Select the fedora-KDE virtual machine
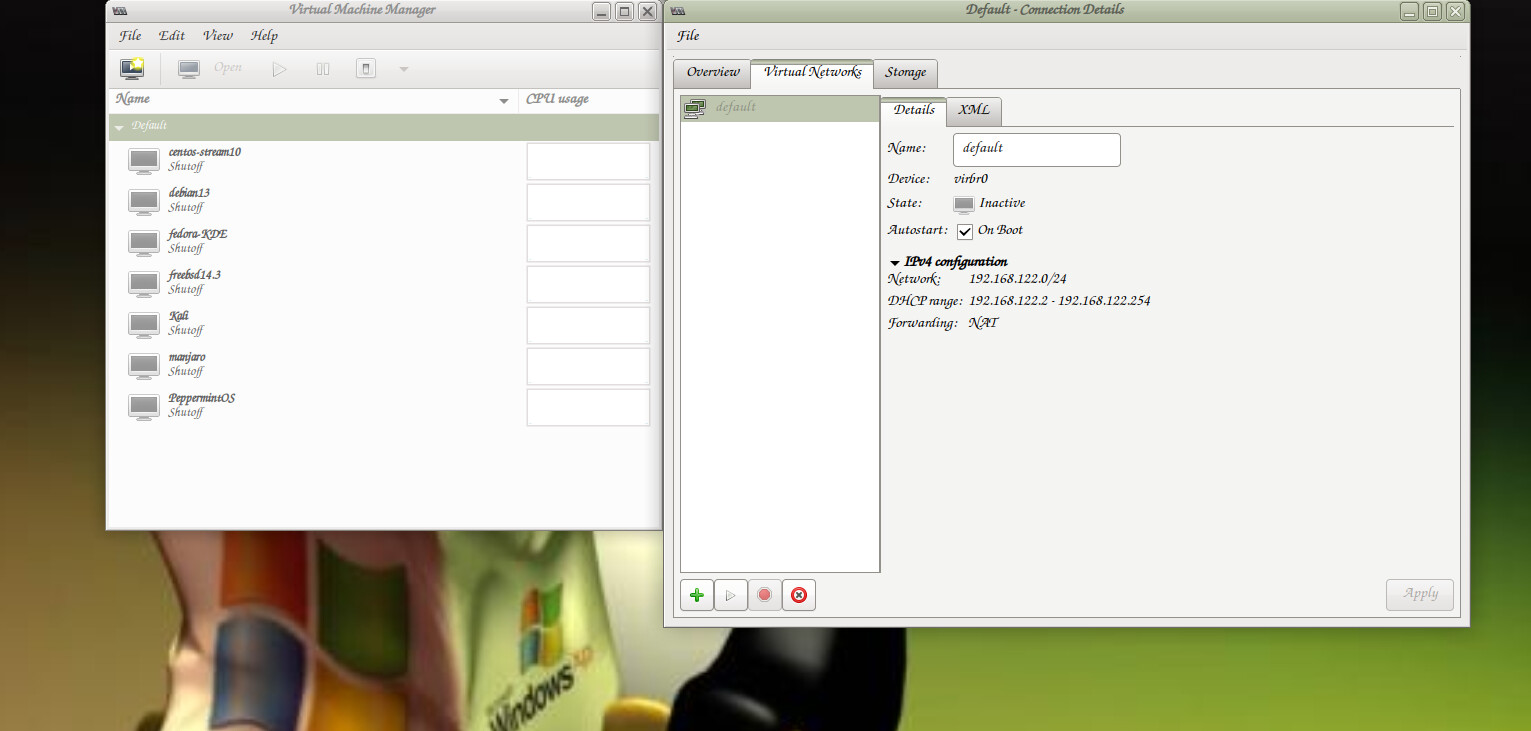Viewport: 1531px width, 731px height. pos(198,241)
